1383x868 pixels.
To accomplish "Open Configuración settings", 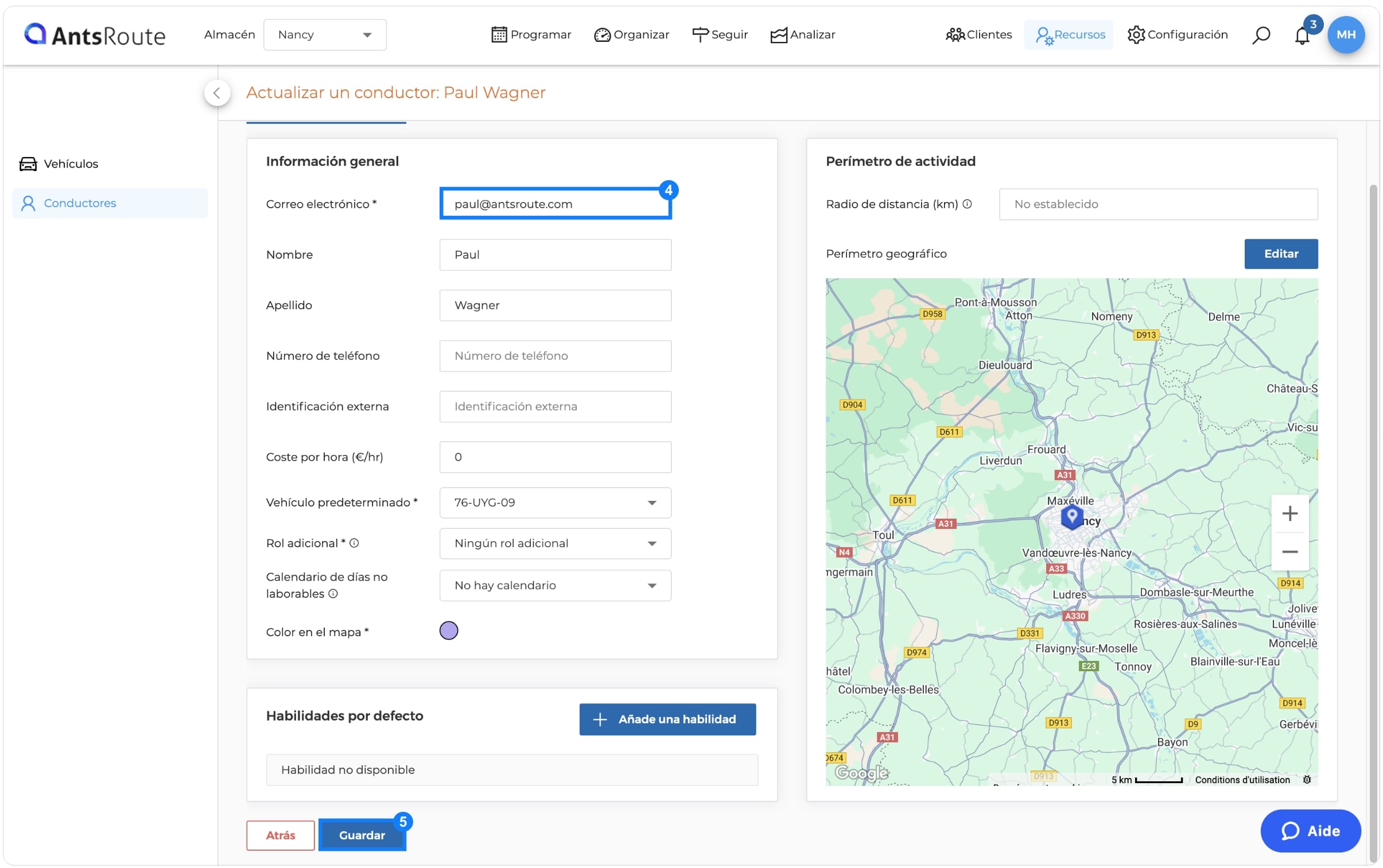I will 1177,34.
